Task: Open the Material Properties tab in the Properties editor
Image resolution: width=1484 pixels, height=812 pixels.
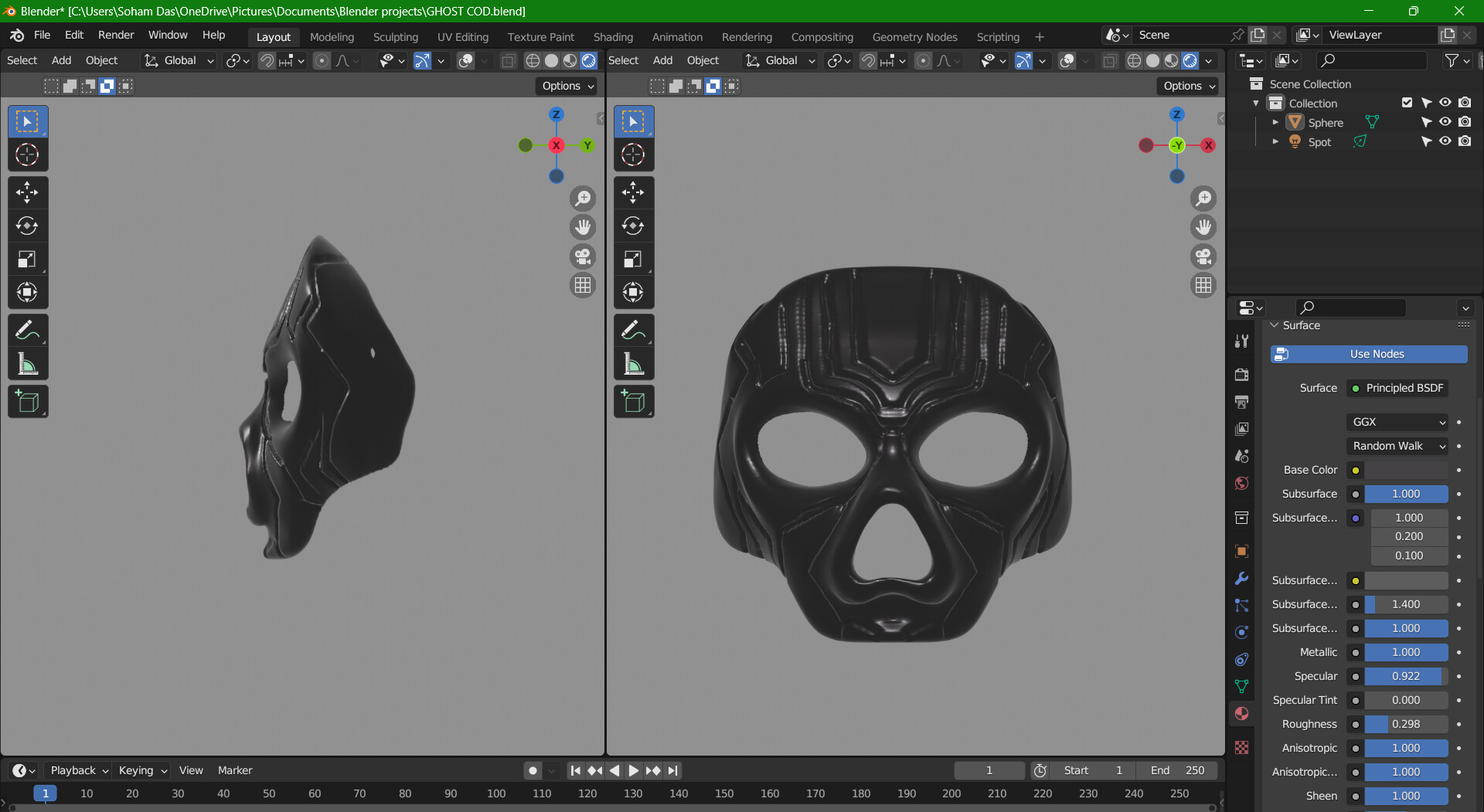Action: pos(1241,713)
